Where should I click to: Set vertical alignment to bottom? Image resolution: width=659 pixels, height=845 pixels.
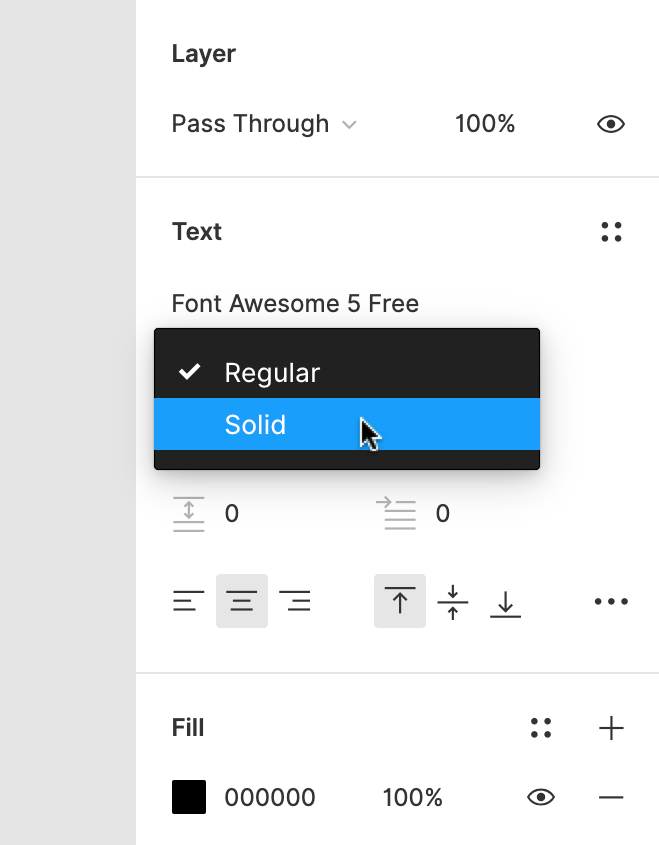[505, 601]
